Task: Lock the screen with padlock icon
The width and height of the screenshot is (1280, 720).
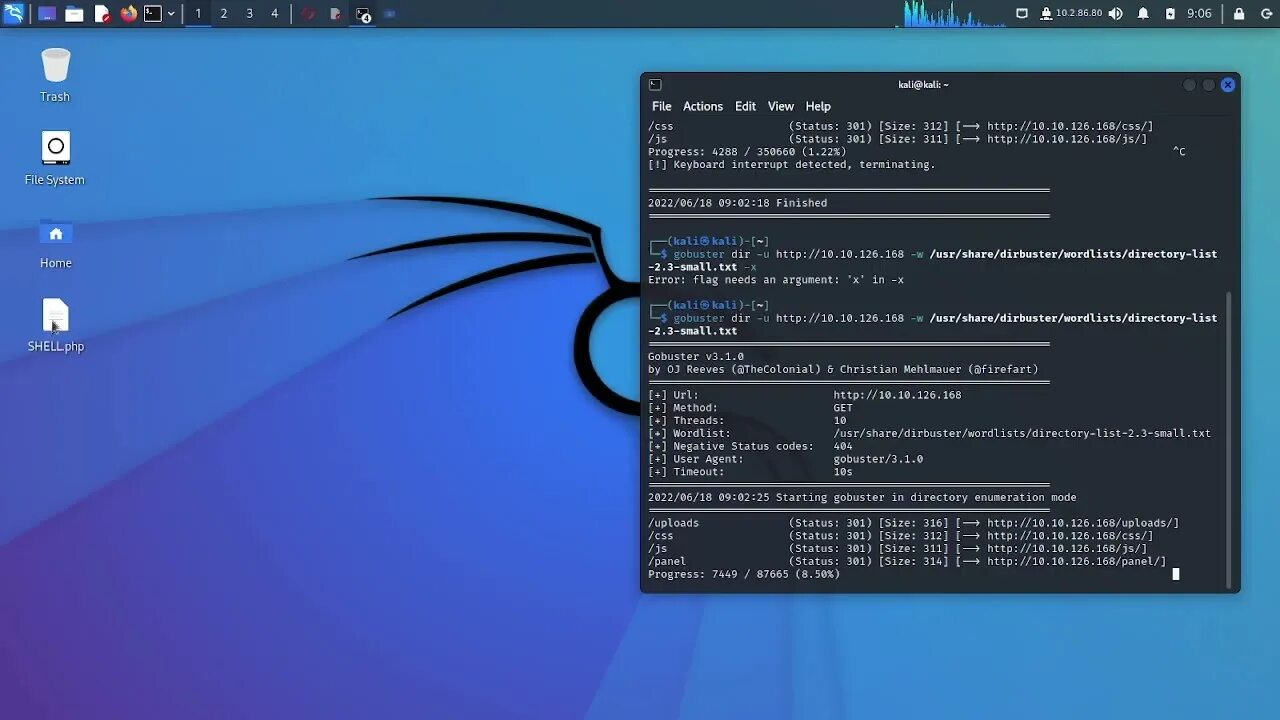Action: click(x=1239, y=14)
